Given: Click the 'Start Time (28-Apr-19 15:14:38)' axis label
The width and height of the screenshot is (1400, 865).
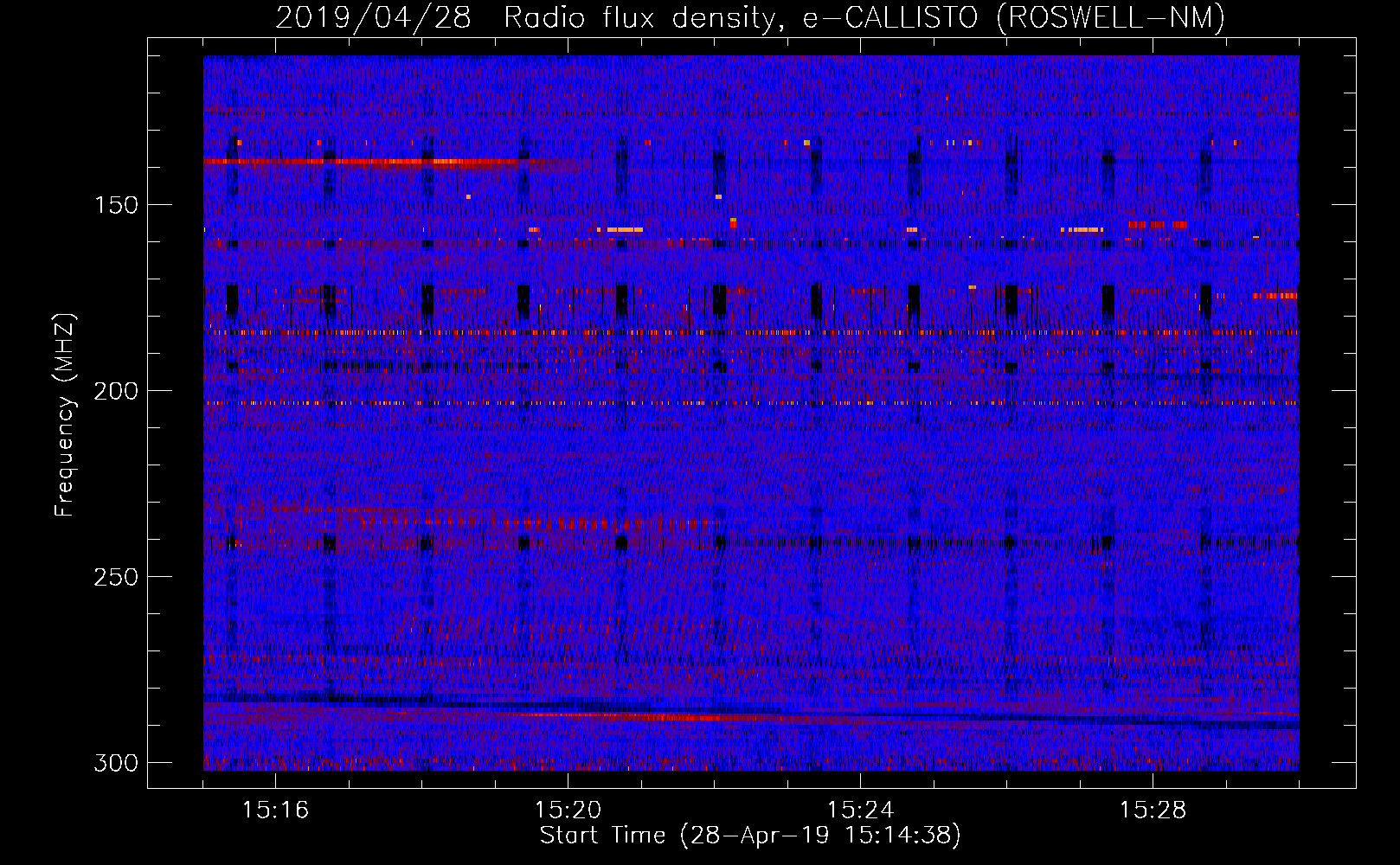Looking at the screenshot, I should (x=750, y=836).
